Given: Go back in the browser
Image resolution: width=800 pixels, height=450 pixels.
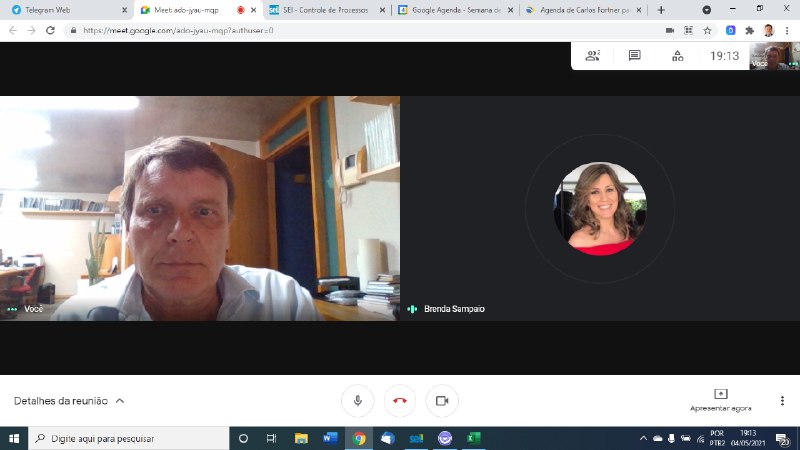Looking at the screenshot, I should point(13,31).
